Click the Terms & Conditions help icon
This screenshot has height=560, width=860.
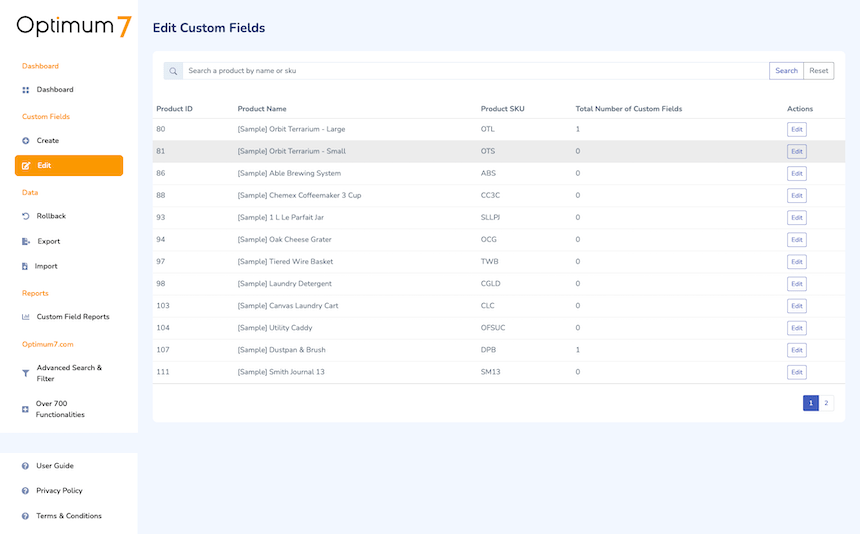25,516
